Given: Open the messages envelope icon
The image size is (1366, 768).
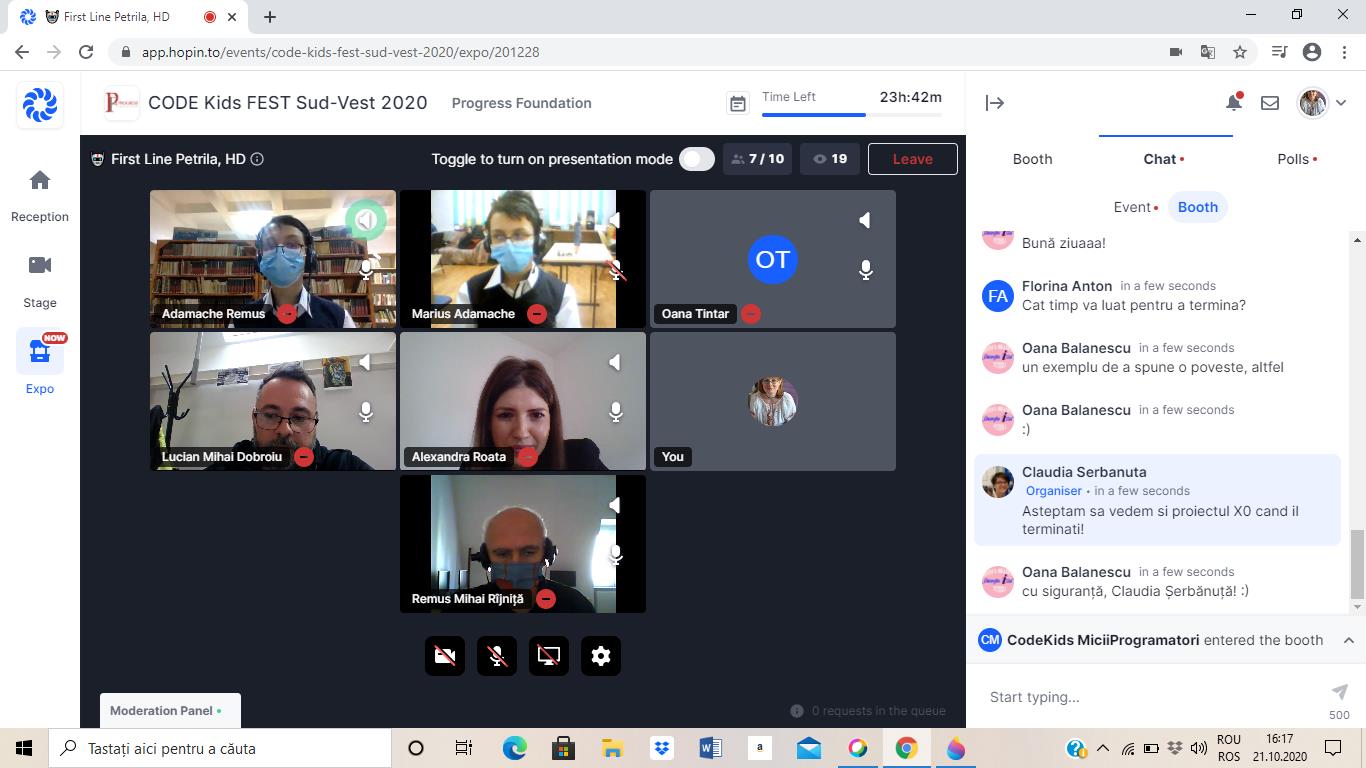Looking at the screenshot, I should click(x=1270, y=103).
